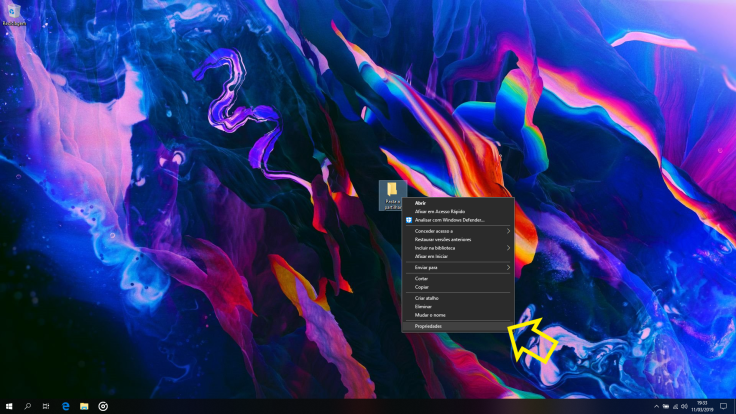Image resolution: width=736 pixels, height=414 pixels.
Task: Select "Analisar com Windows Defender..." entry
Action: (449, 219)
